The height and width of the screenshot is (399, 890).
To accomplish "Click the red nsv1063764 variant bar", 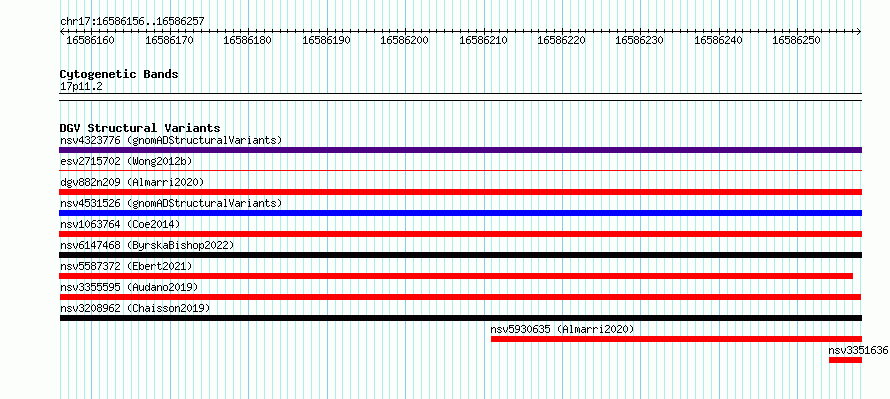I will tap(460, 234).
